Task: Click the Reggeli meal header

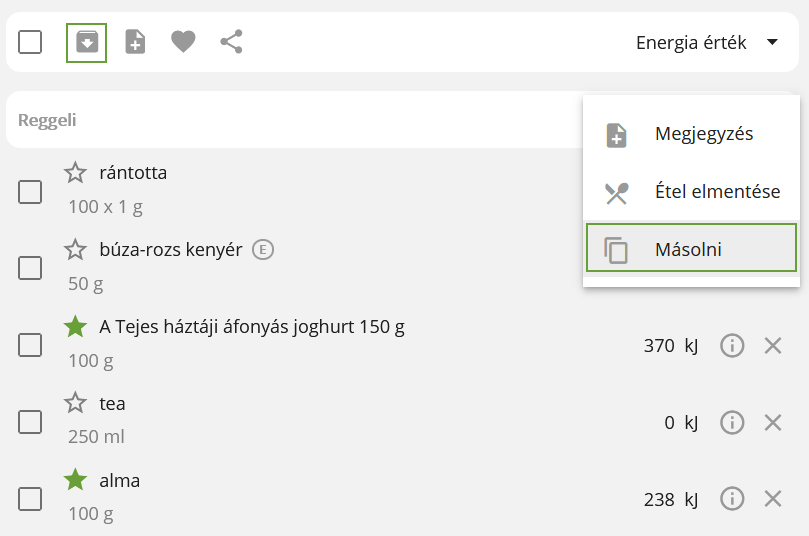Action: point(47,120)
